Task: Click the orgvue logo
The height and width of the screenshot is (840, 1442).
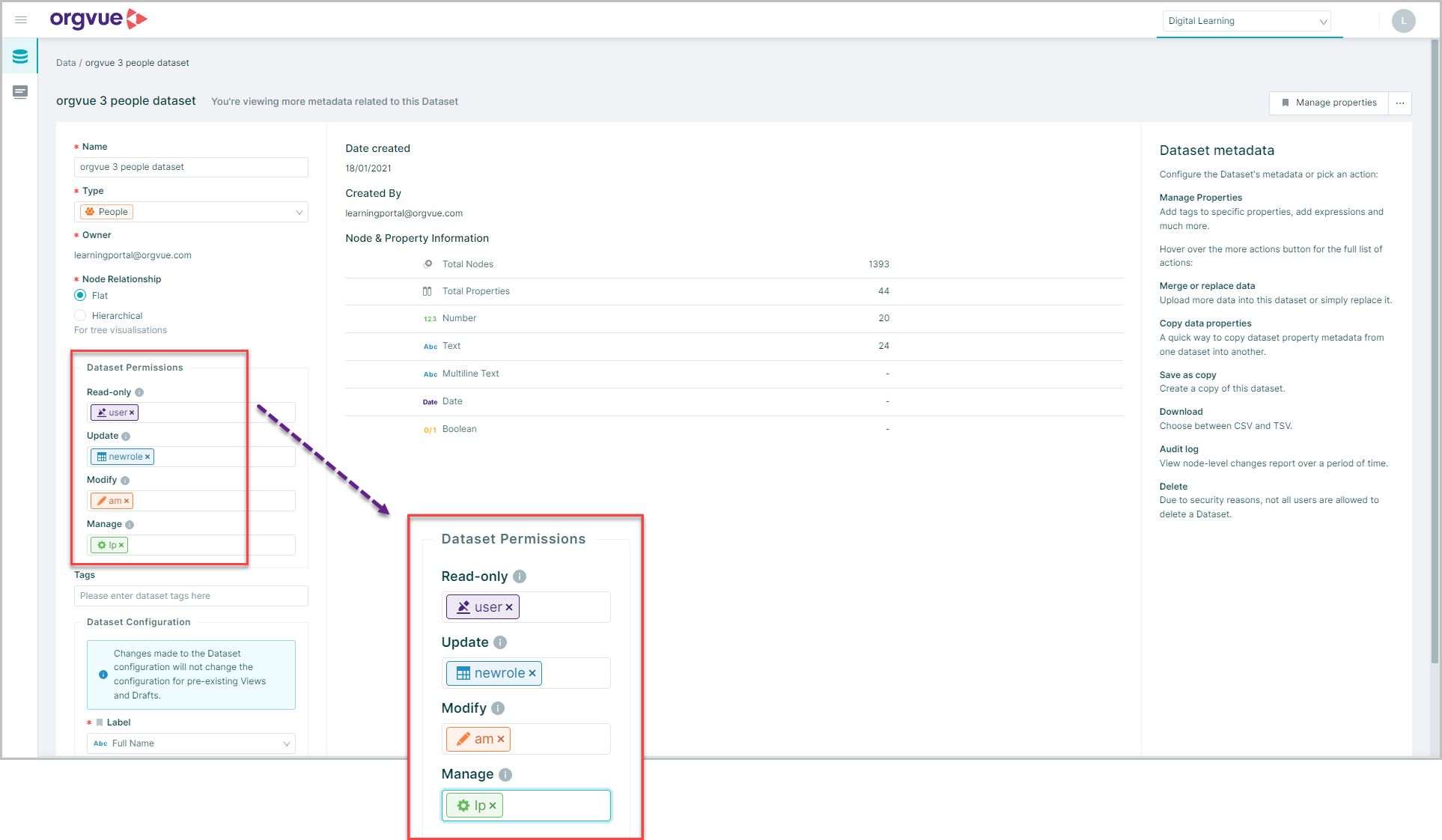Action: click(98, 19)
